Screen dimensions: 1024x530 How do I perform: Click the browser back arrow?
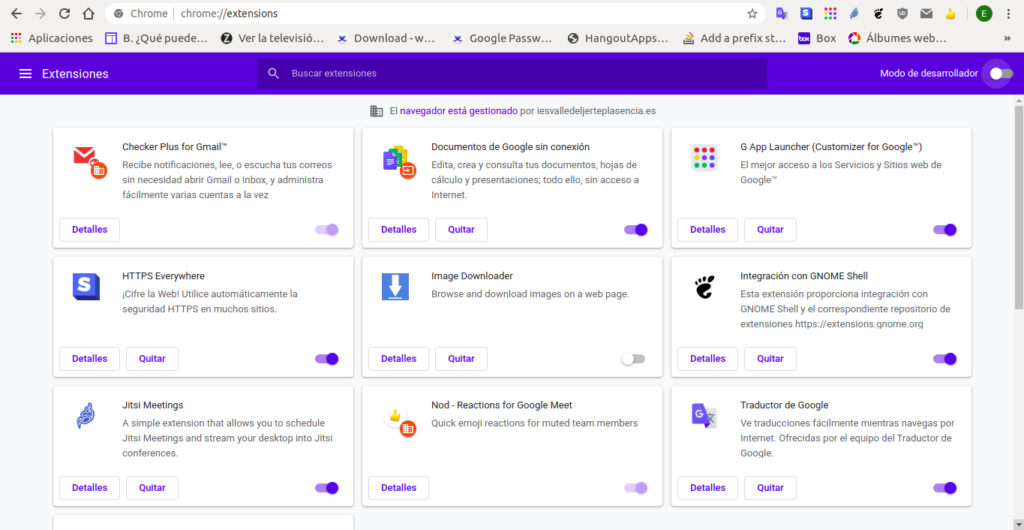(16, 14)
